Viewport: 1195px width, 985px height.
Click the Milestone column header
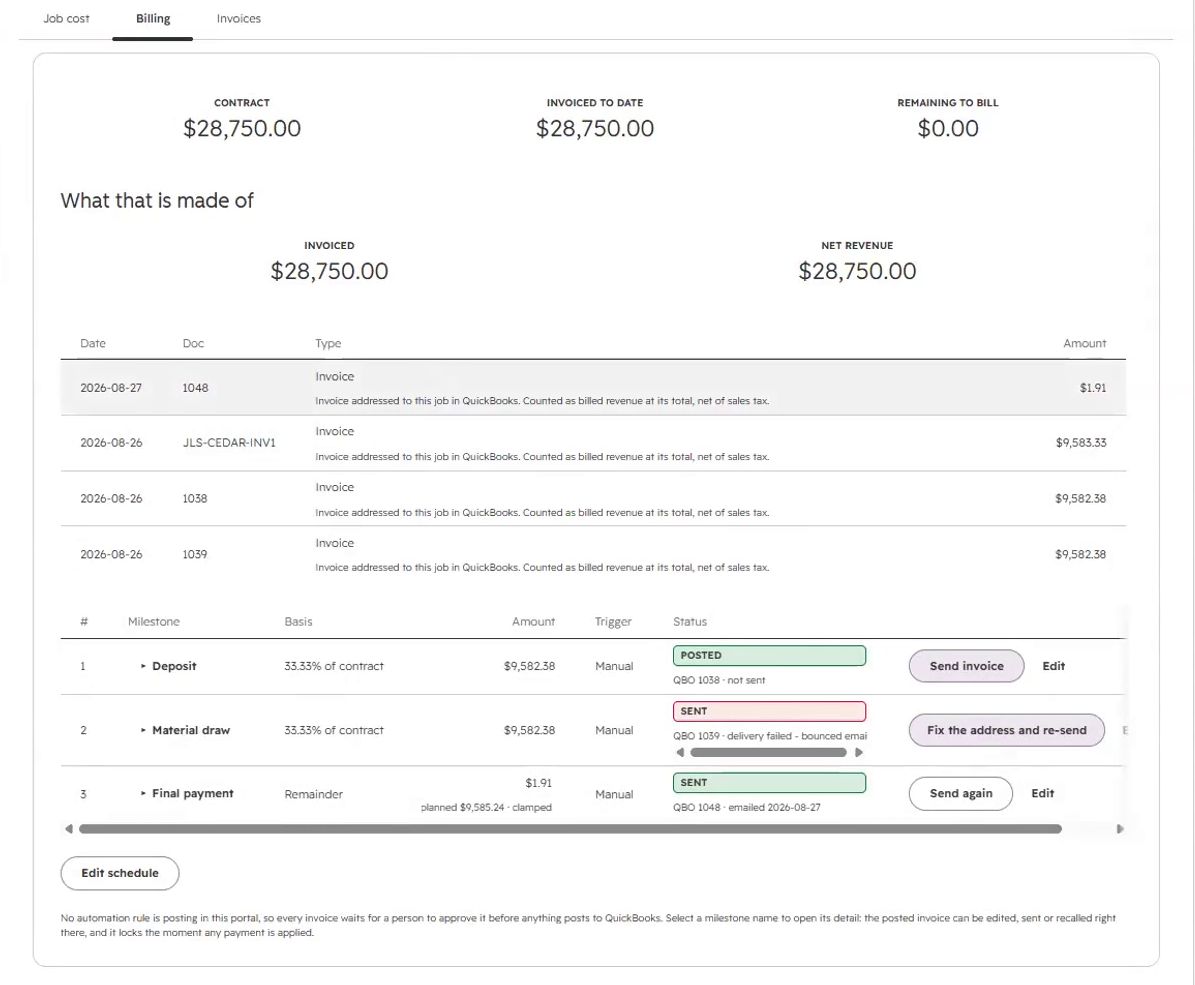click(x=154, y=622)
